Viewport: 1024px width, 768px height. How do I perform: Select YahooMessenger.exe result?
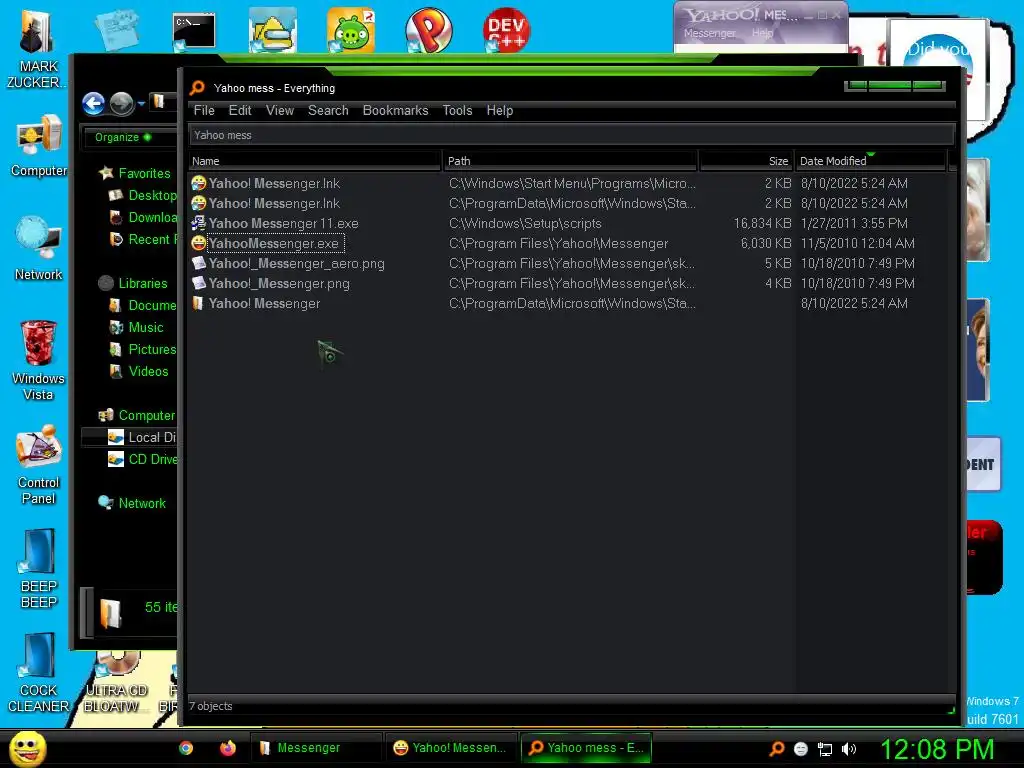point(274,244)
